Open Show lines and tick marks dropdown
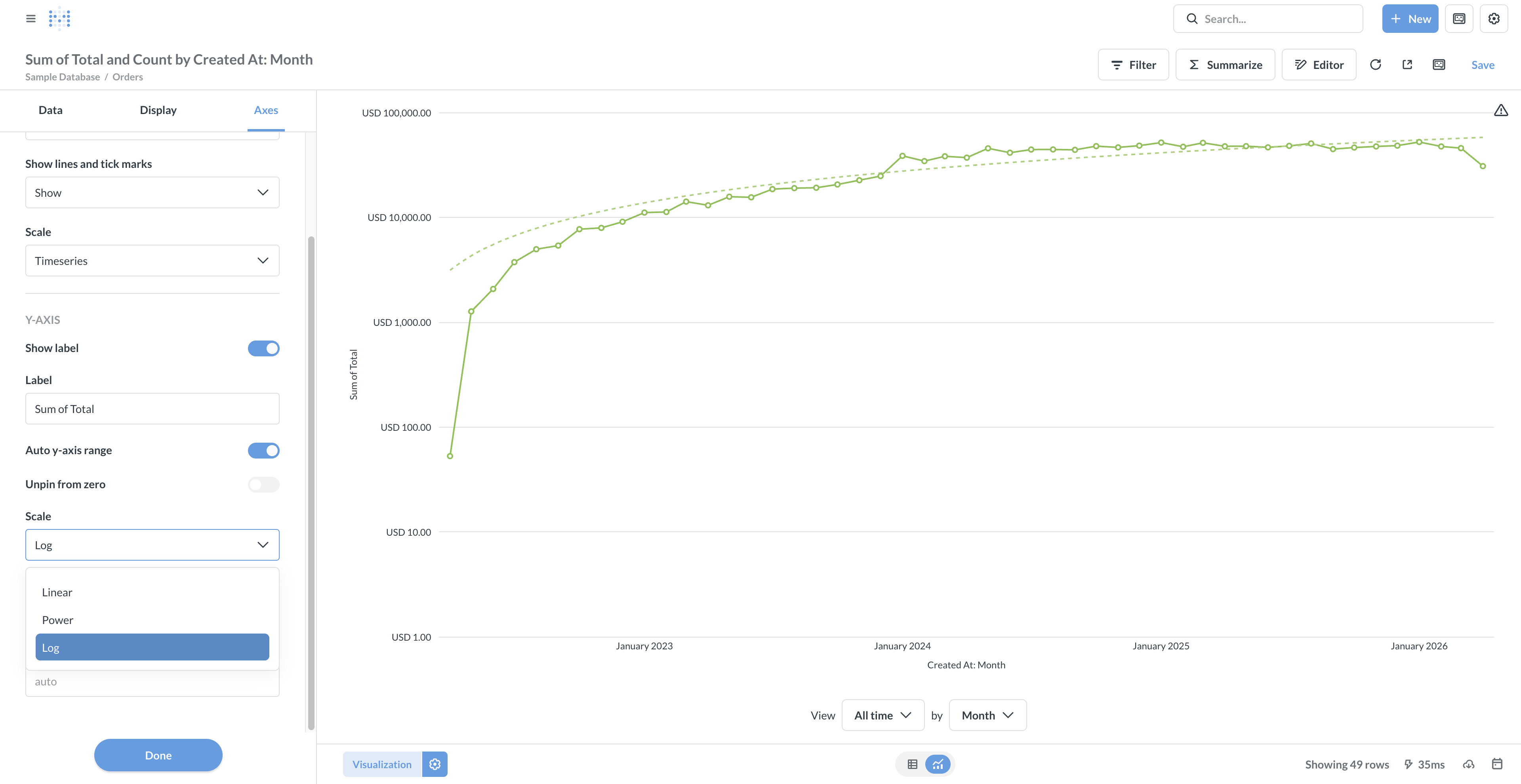Viewport: 1521px width, 784px height. click(x=152, y=192)
